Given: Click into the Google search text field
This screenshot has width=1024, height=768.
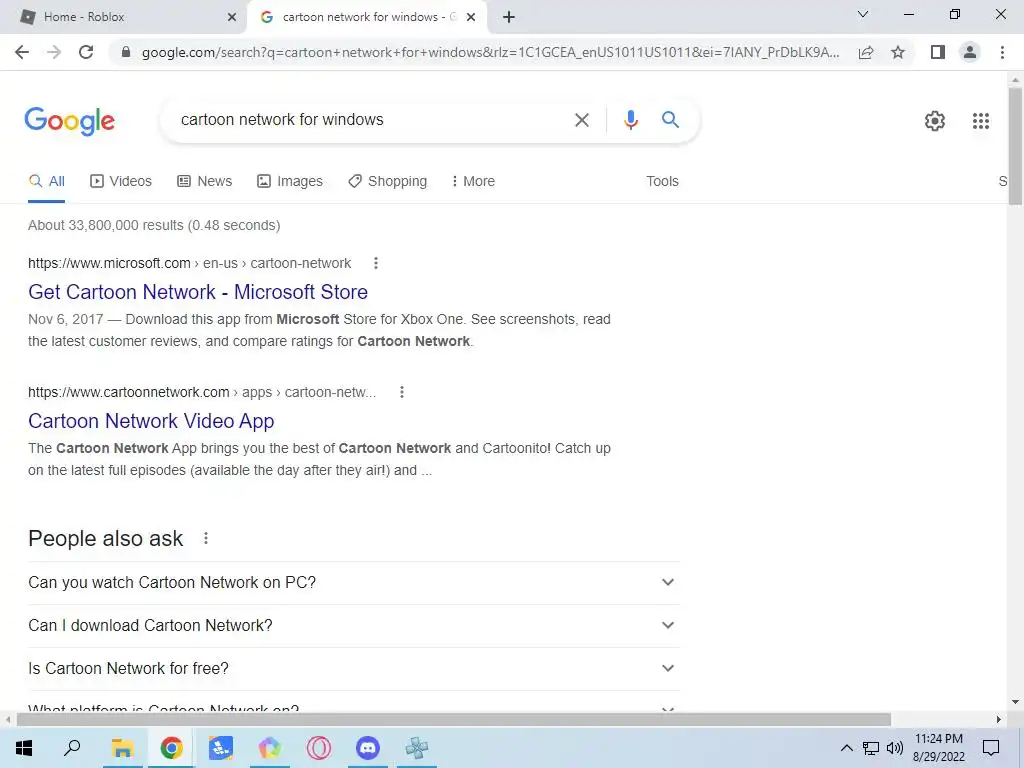Looking at the screenshot, I should click(372, 120).
